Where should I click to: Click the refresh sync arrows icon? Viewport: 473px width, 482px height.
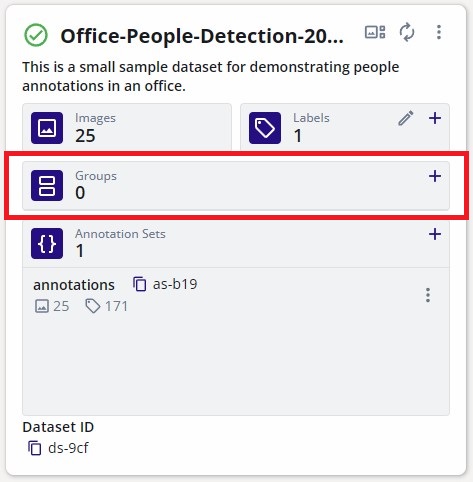click(x=407, y=32)
